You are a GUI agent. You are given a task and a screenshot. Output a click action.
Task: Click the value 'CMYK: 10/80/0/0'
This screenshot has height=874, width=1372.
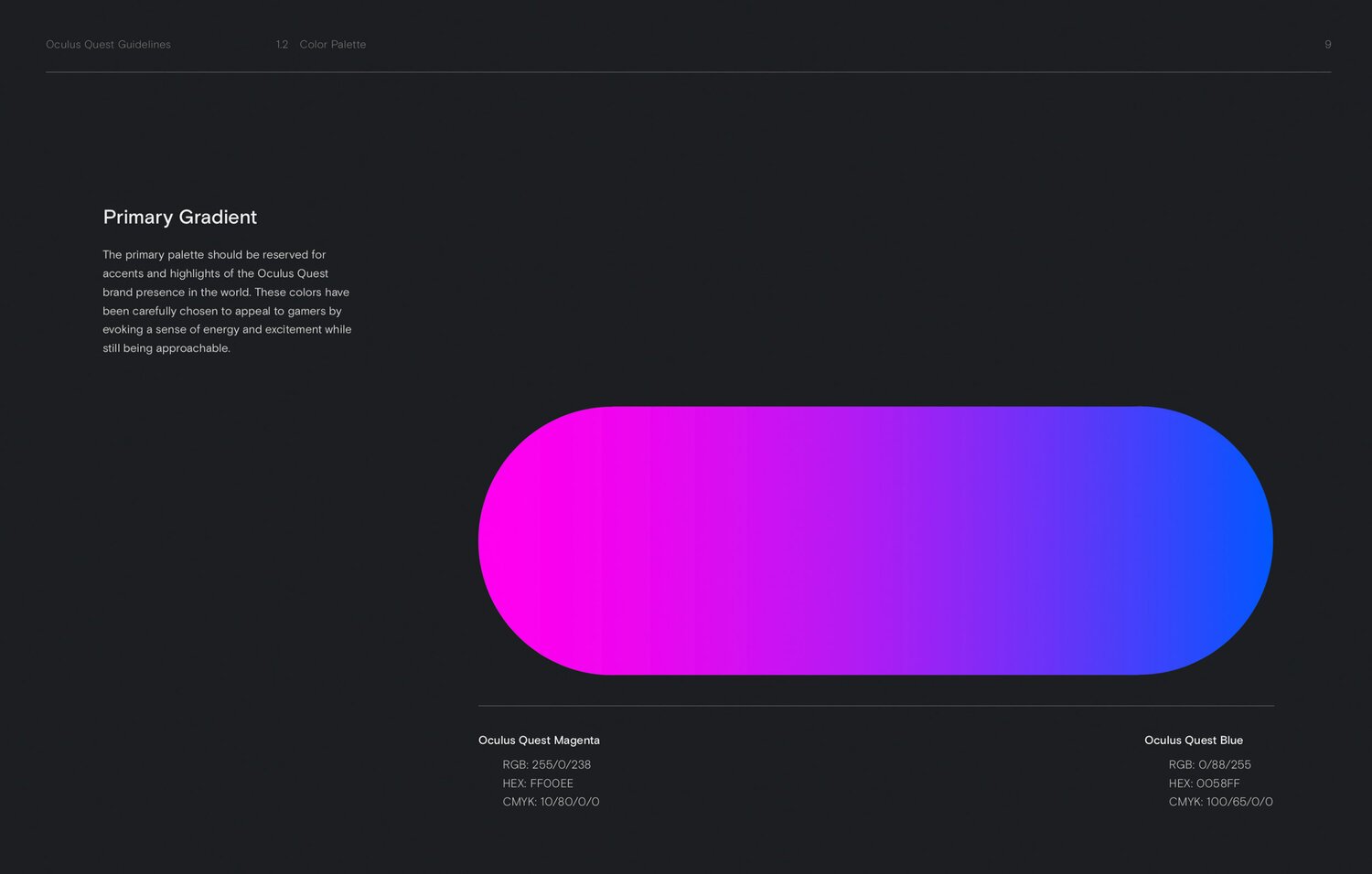pos(551,802)
